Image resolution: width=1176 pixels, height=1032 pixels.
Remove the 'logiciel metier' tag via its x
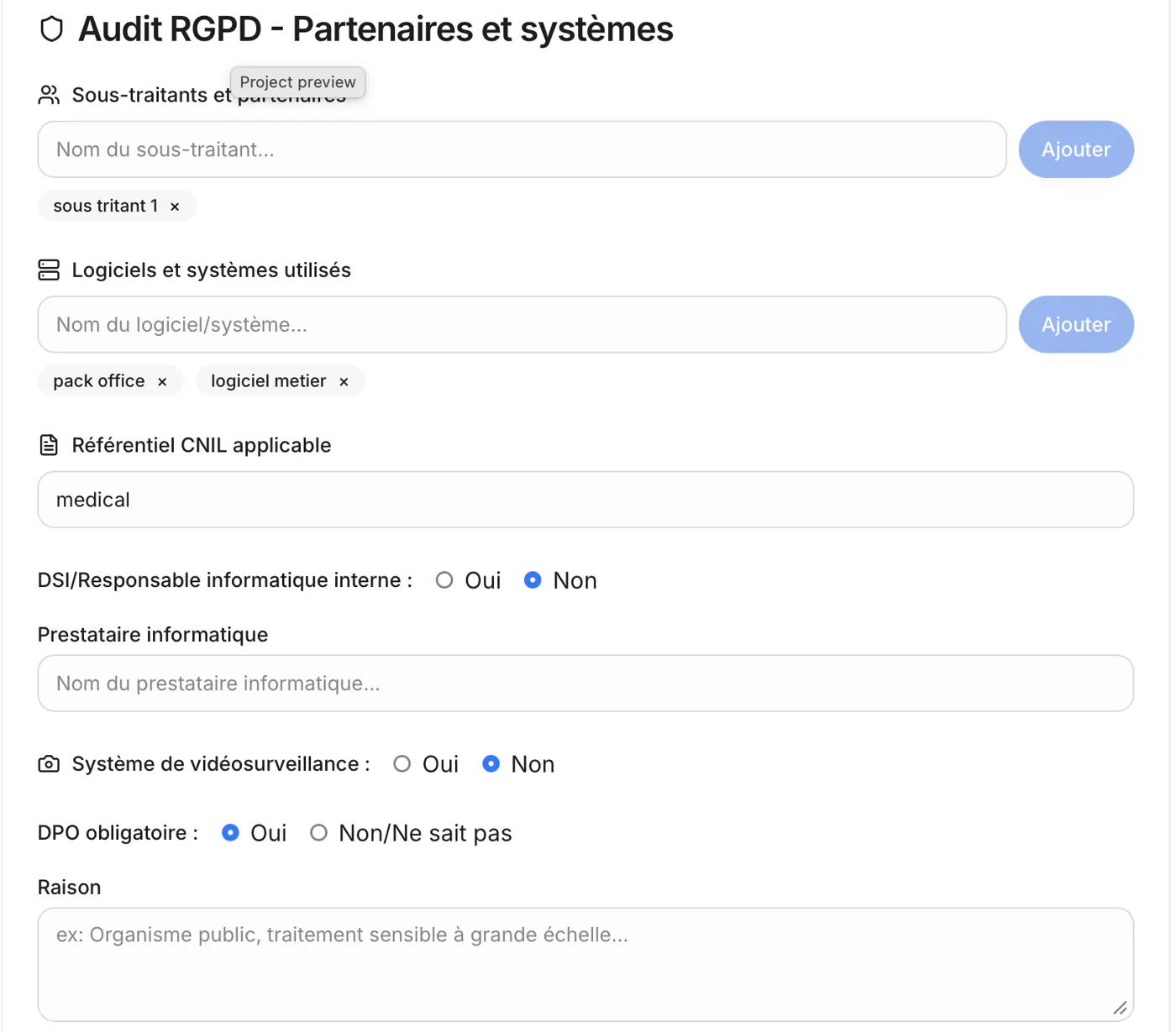click(x=344, y=382)
